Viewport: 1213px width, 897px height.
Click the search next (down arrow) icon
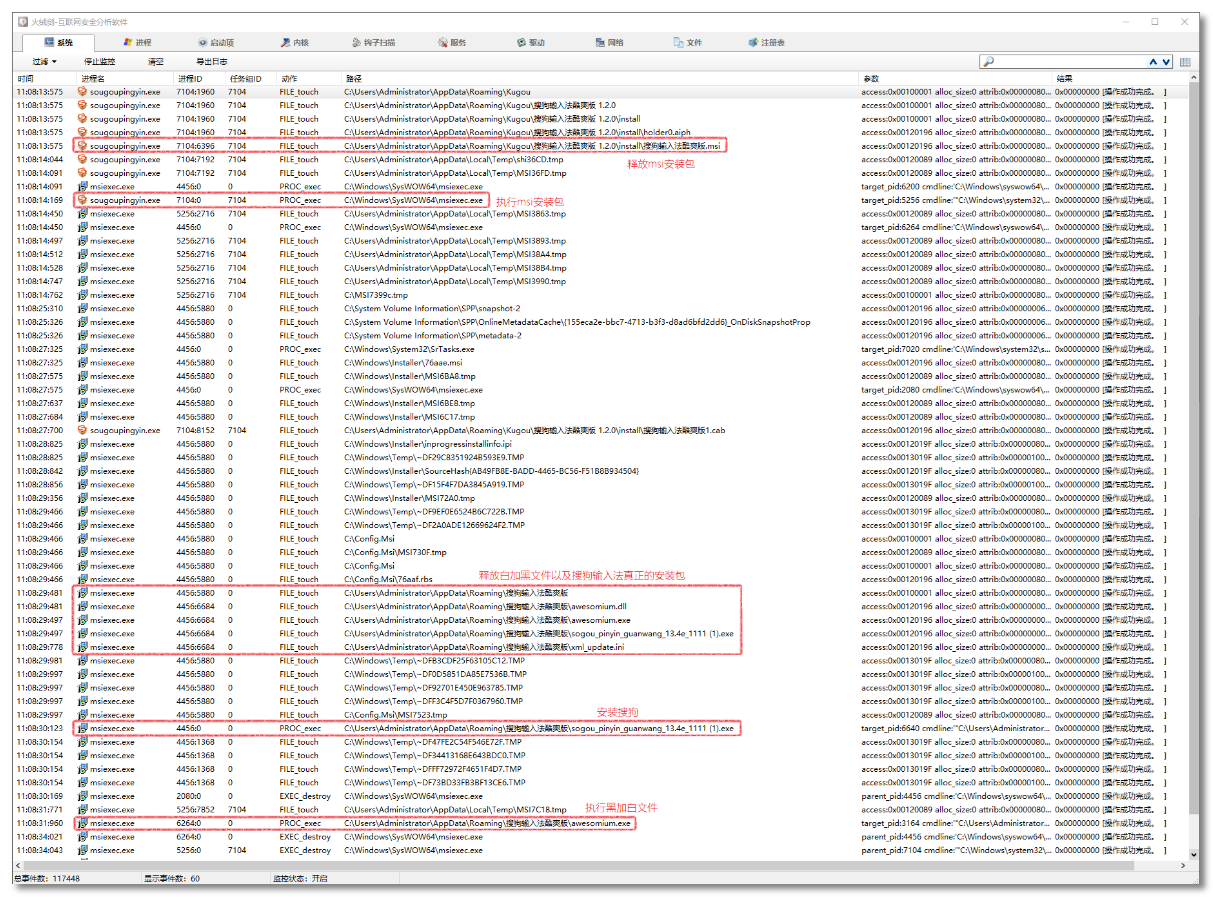(1166, 62)
